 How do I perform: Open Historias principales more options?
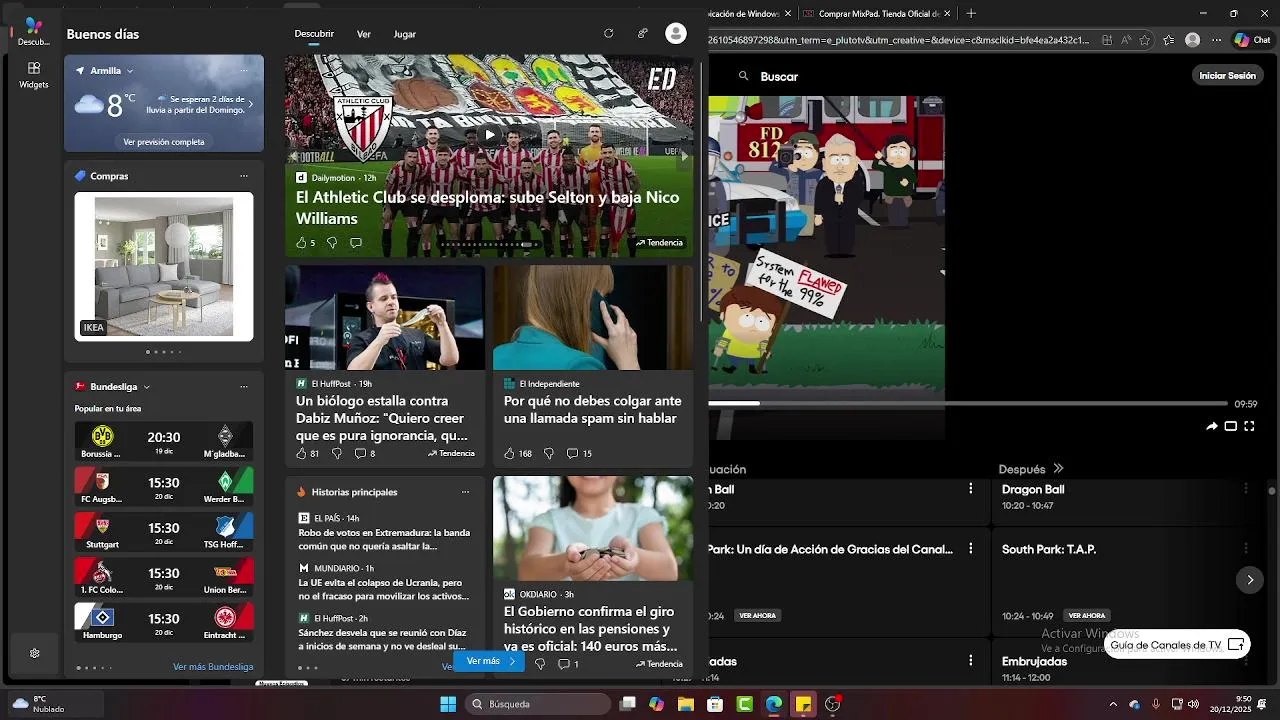(x=465, y=492)
